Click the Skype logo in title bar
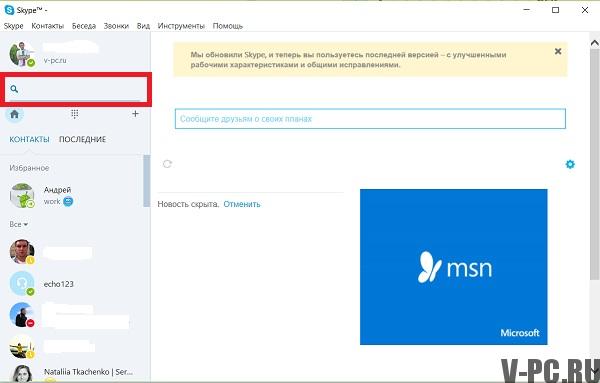Viewport: 600px width, 383px height. pyautogui.click(x=9, y=10)
